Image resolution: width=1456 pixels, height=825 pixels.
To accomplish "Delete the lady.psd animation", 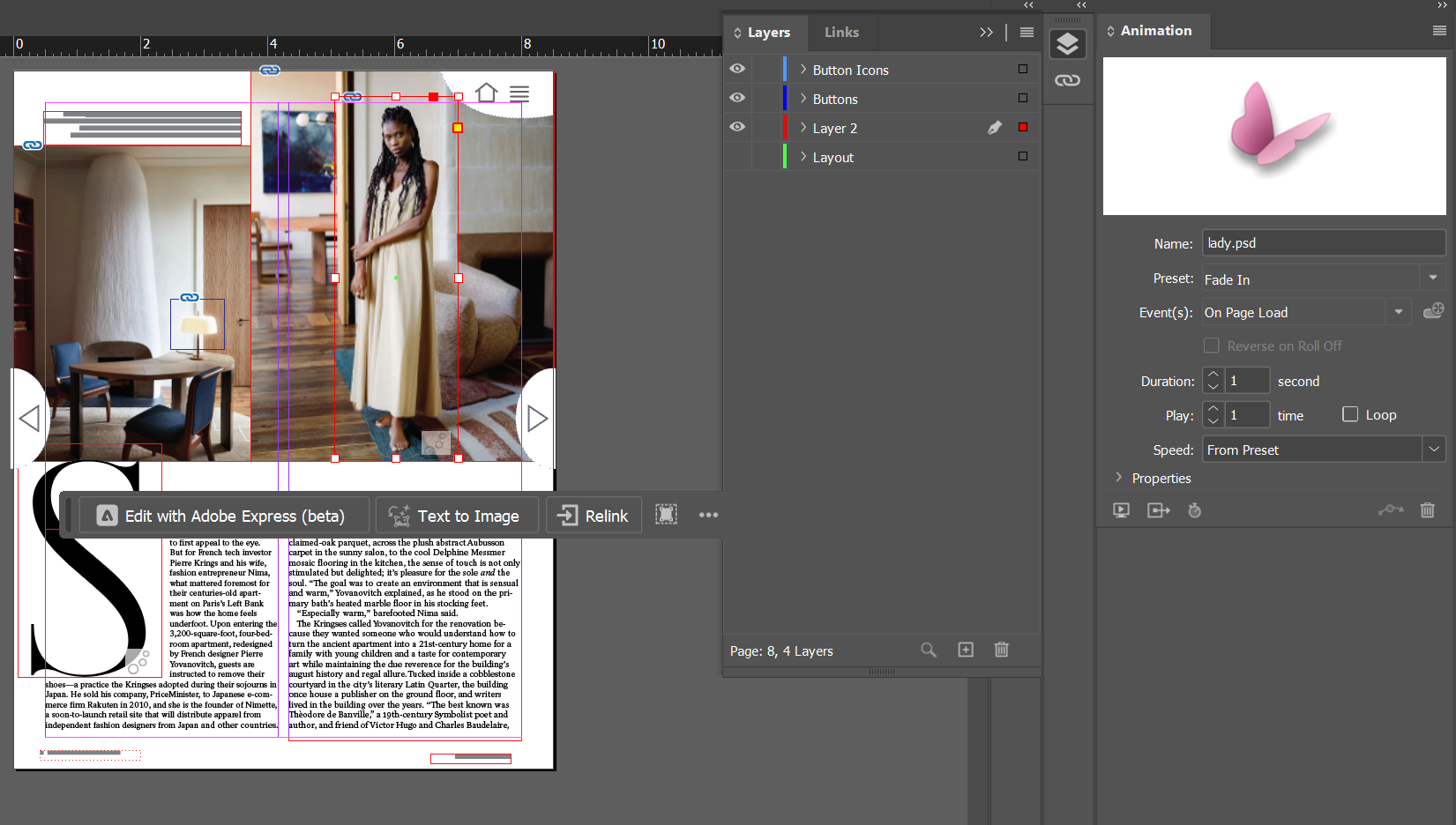I will click(1427, 510).
